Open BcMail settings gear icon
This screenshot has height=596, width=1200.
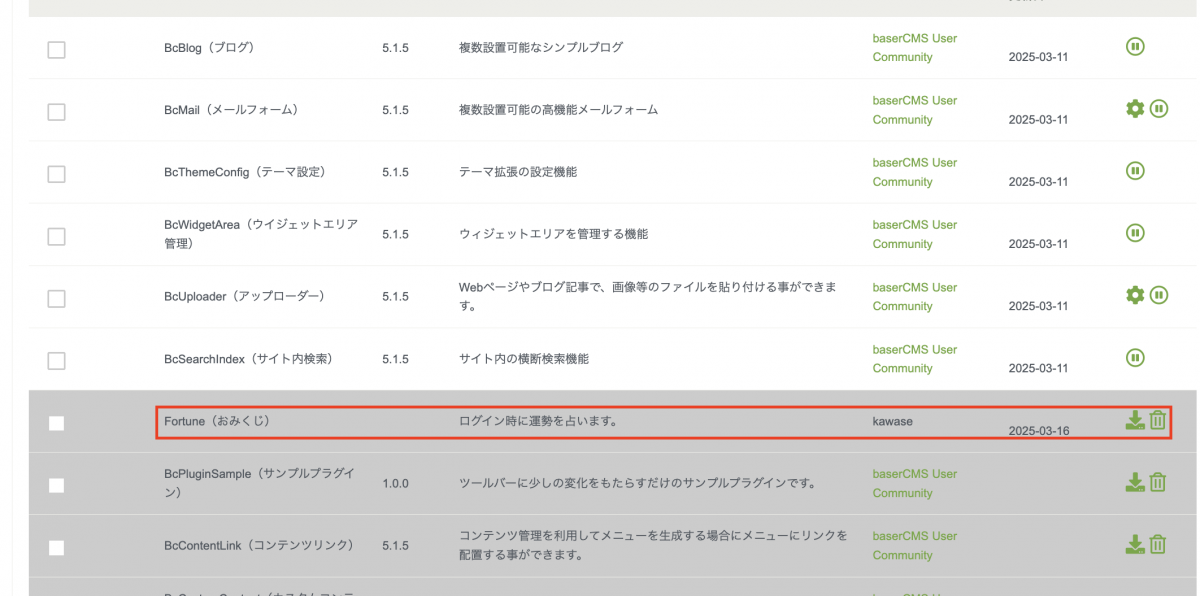[1135, 108]
